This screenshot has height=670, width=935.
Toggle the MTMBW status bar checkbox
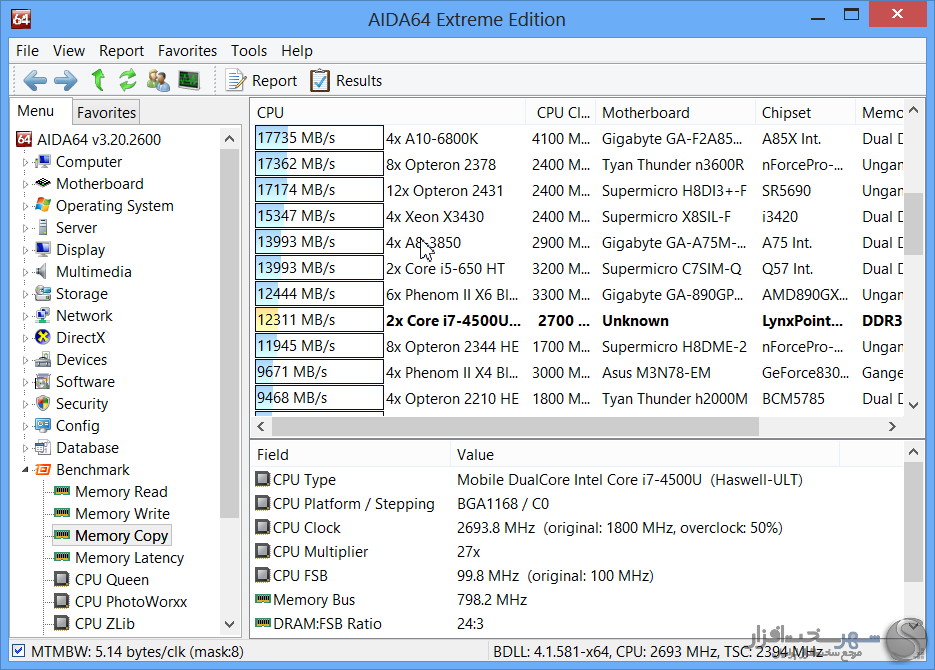(18, 651)
